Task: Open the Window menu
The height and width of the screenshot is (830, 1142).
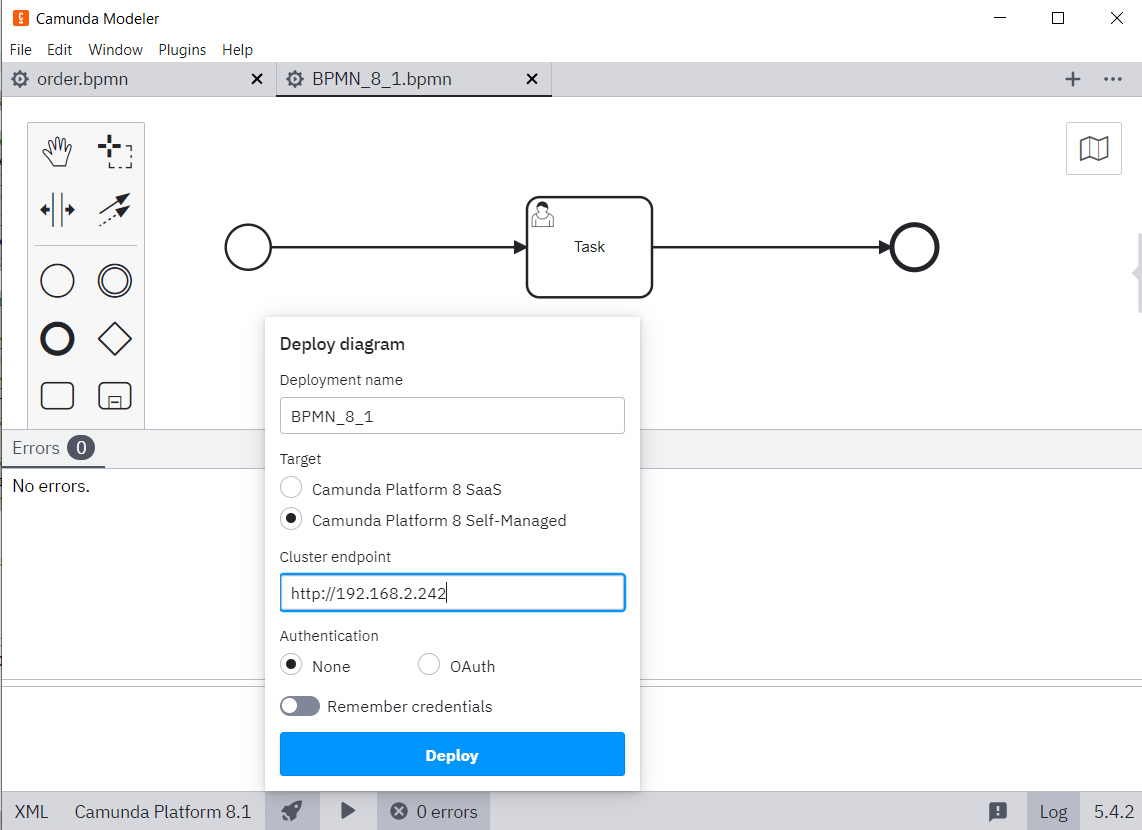Action: (x=116, y=50)
